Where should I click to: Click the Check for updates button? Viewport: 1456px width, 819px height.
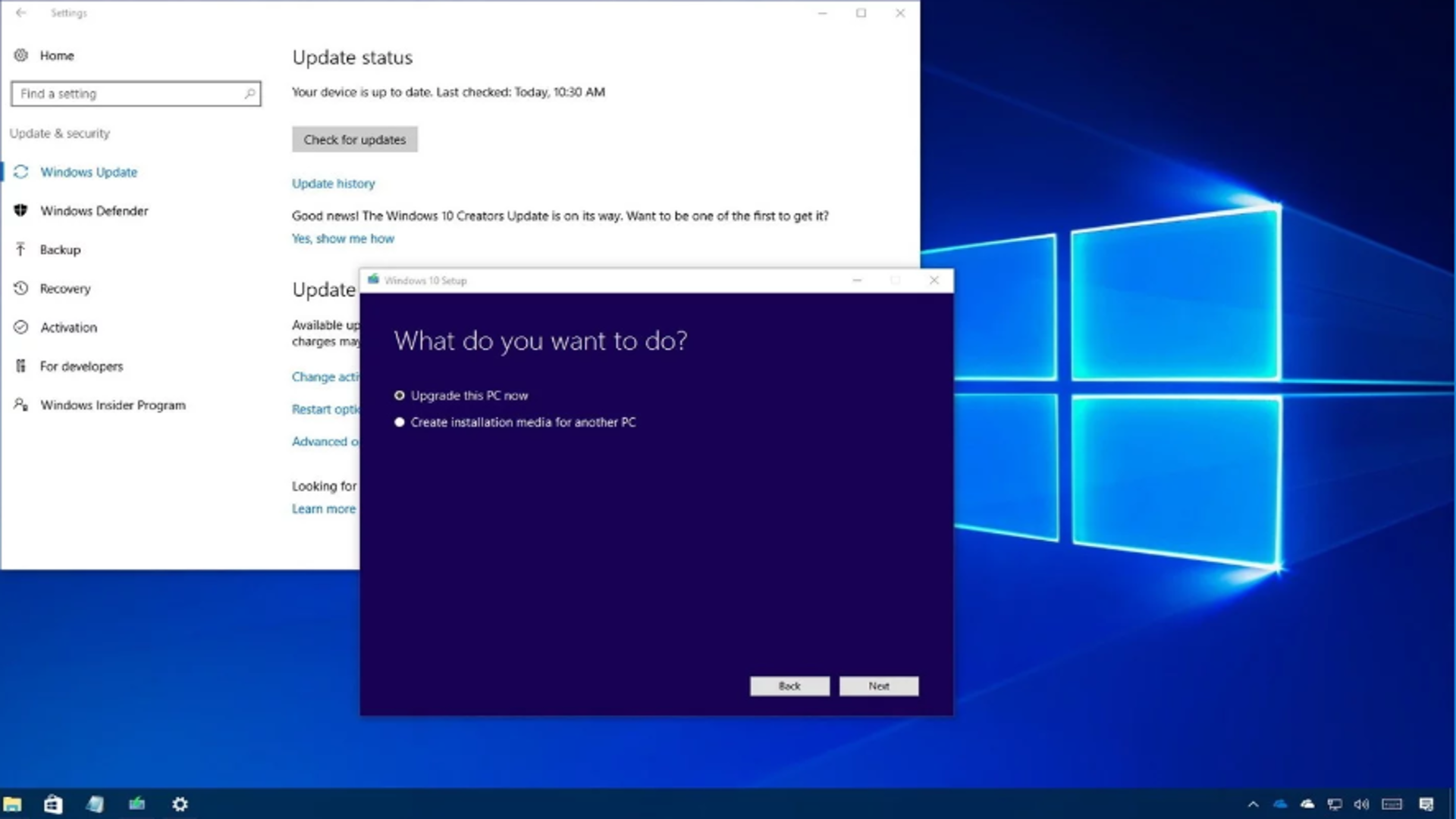pyautogui.click(x=354, y=139)
